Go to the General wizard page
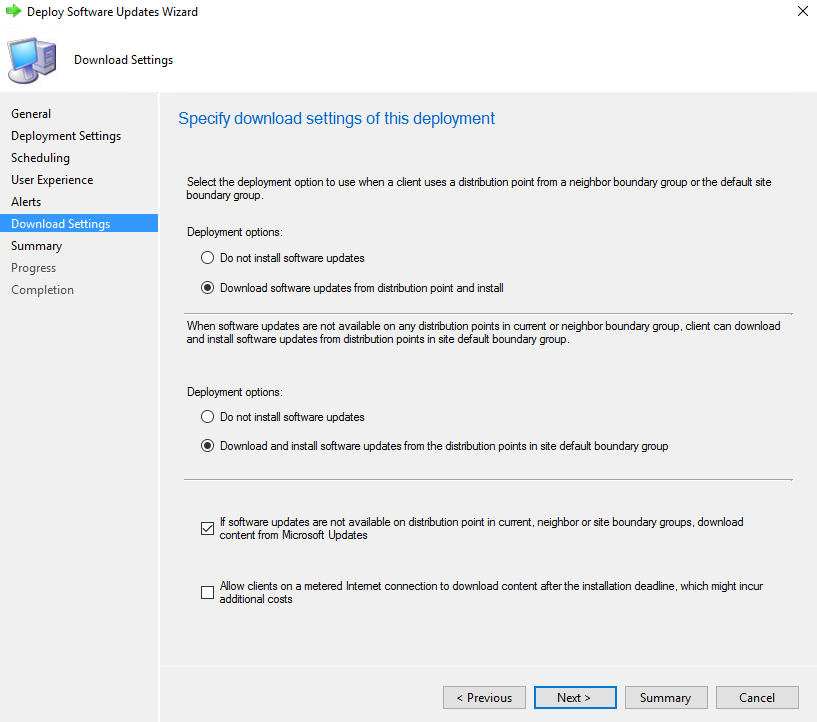Viewport: 817px width, 722px height. [31, 114]
